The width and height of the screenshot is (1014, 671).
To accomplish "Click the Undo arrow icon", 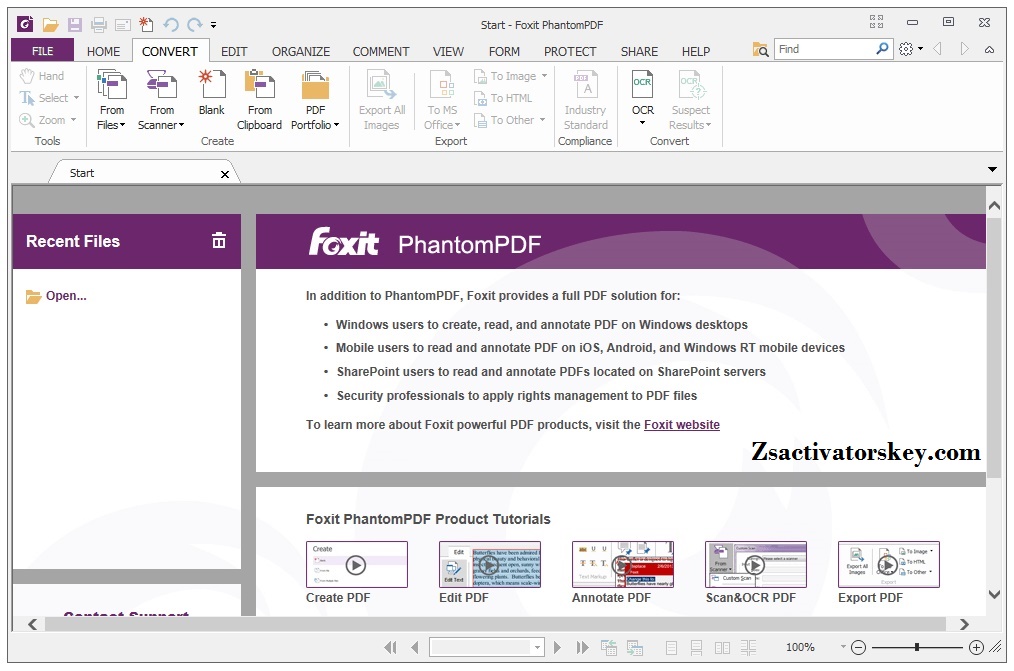I will pyautogui.click(x=171, y=25).
